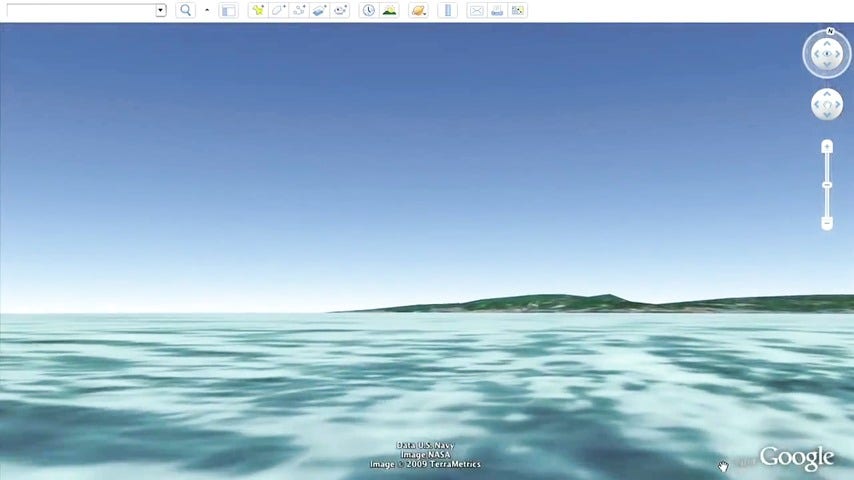Viewport: 854px width, 480px height.
Task: Click the search magnifier button
Action: 186,10
